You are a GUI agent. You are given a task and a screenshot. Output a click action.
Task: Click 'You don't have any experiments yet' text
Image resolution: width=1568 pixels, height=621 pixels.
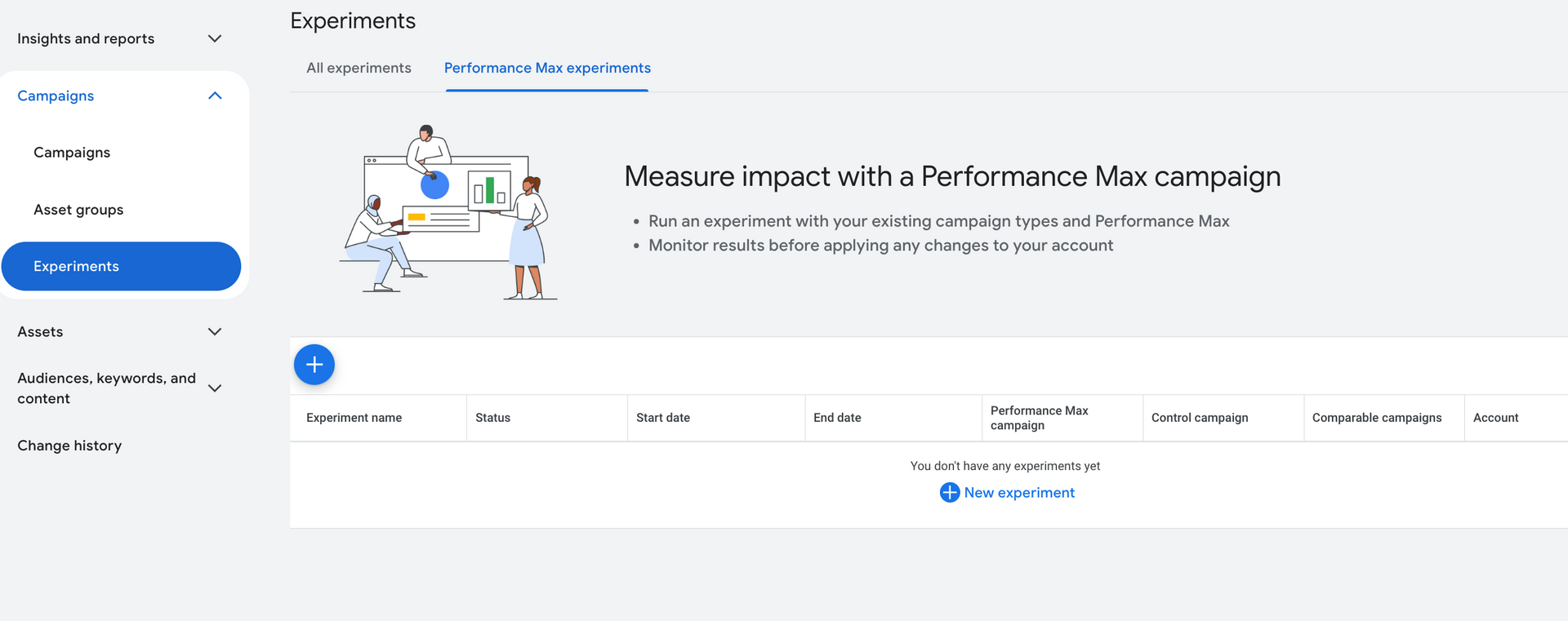click(1005, 466)
